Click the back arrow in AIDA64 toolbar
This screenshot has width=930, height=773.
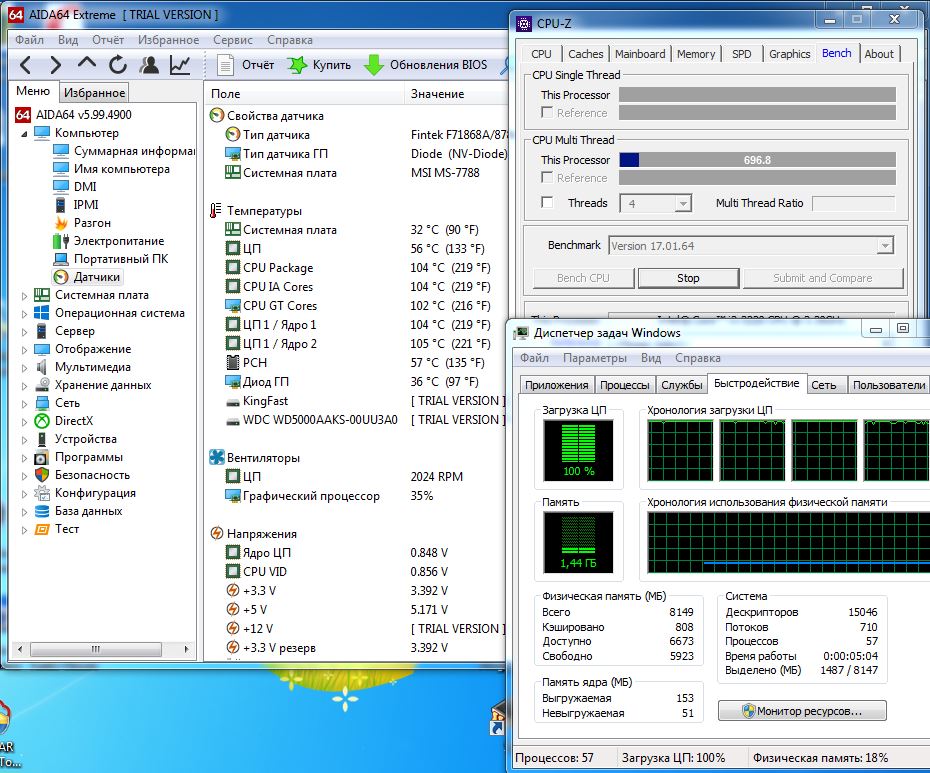(26, 65)
